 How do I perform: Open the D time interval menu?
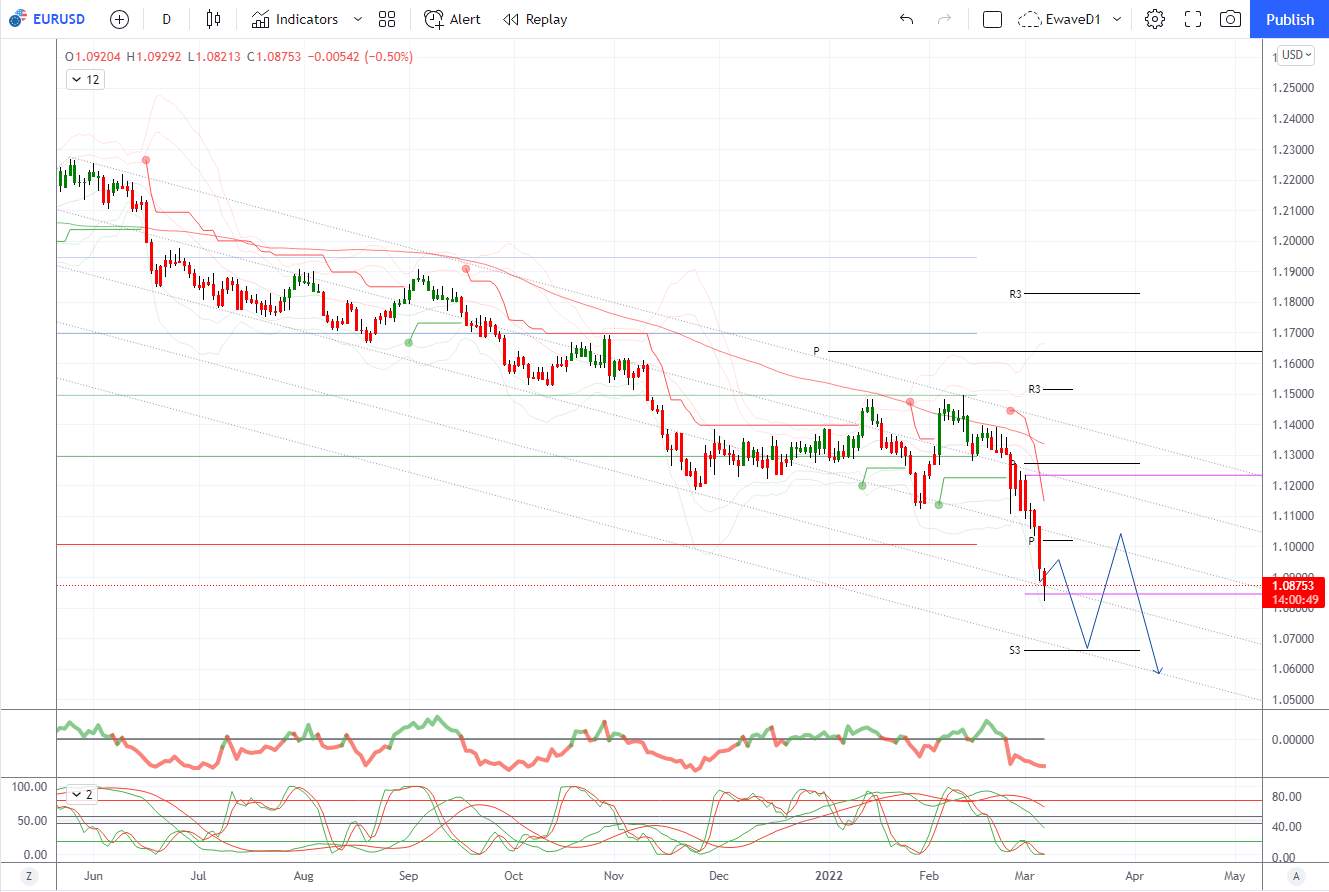point(166,19)
